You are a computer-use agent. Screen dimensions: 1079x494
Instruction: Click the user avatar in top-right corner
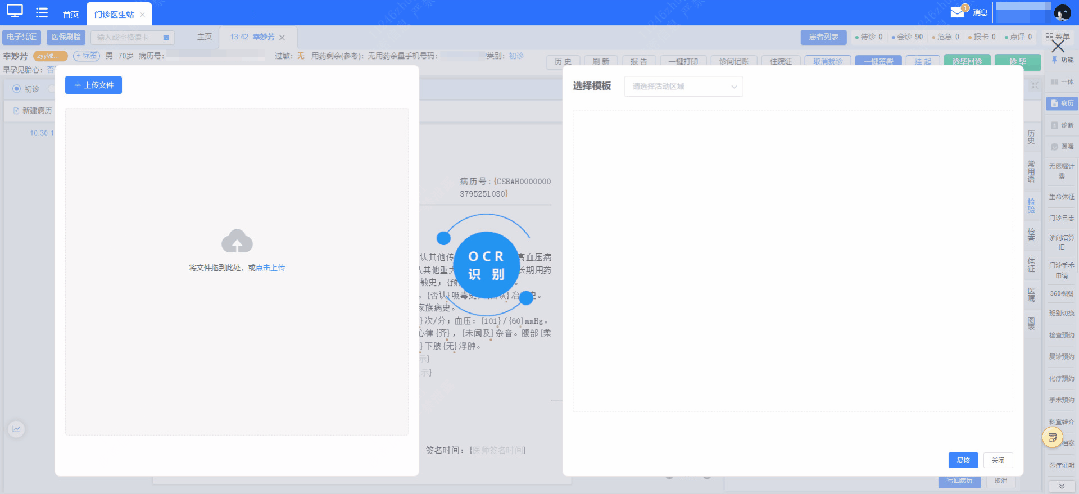(x=1062, y=13)
